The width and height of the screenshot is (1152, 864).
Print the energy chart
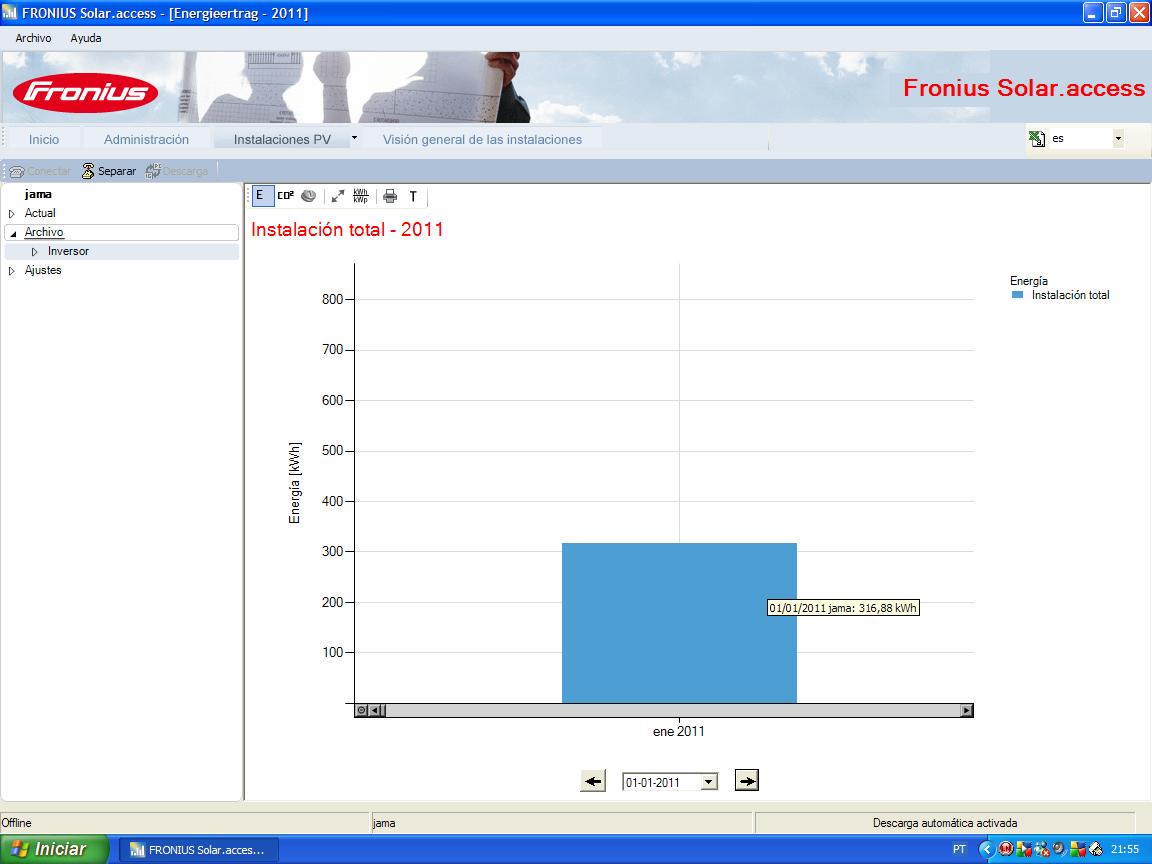pyautogui.click(x=390, y=195)
